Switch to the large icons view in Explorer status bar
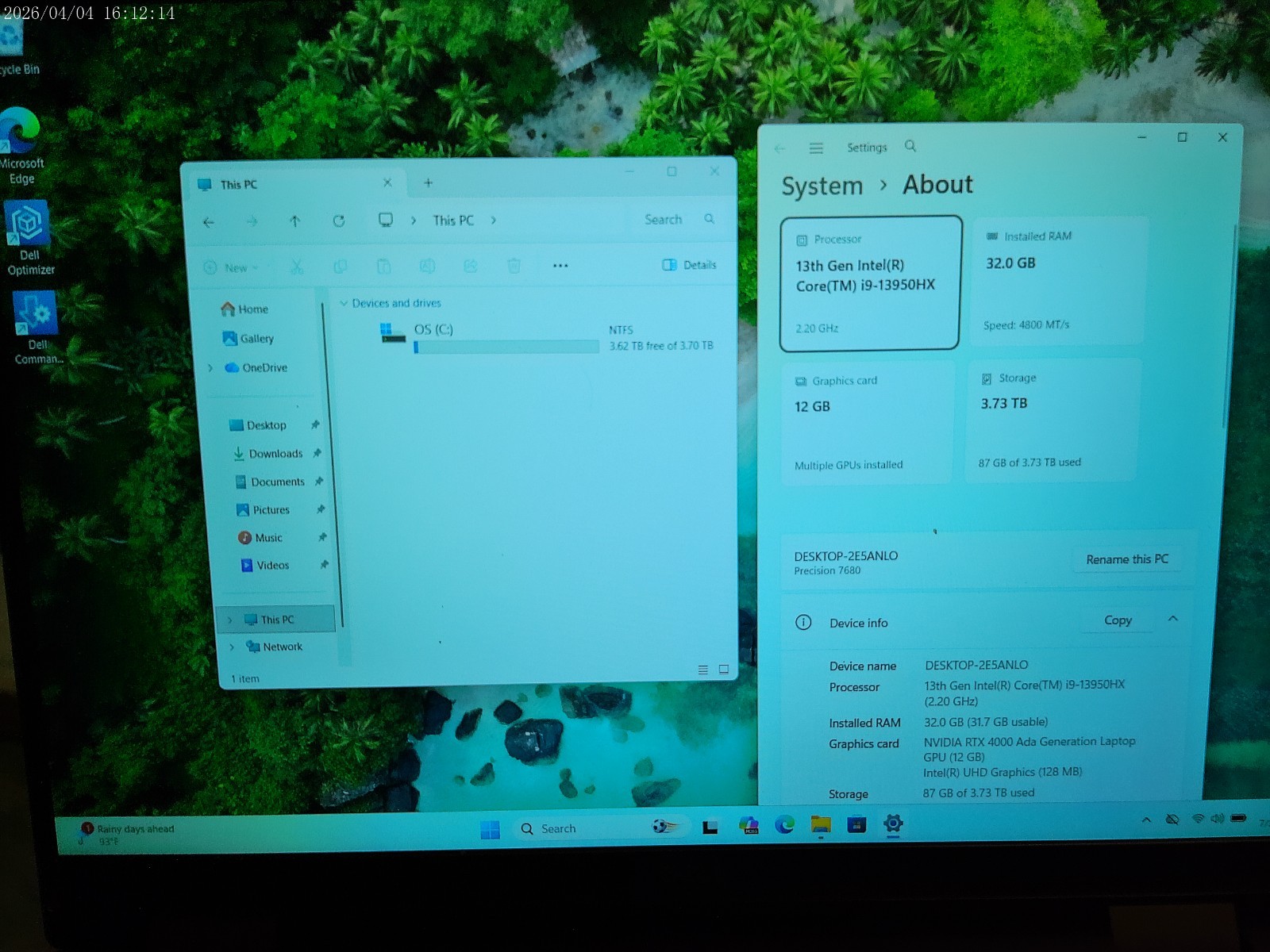1270x952 pixels. tap(724, 670)
